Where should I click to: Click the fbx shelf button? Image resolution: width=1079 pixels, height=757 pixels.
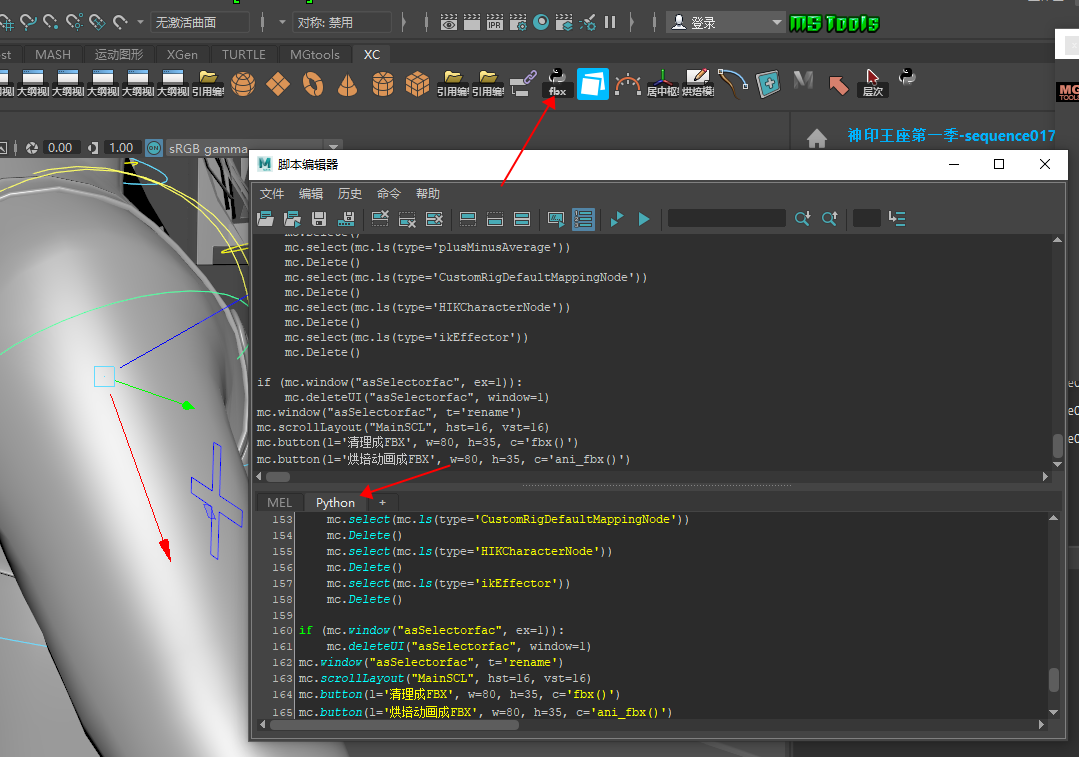557,83
